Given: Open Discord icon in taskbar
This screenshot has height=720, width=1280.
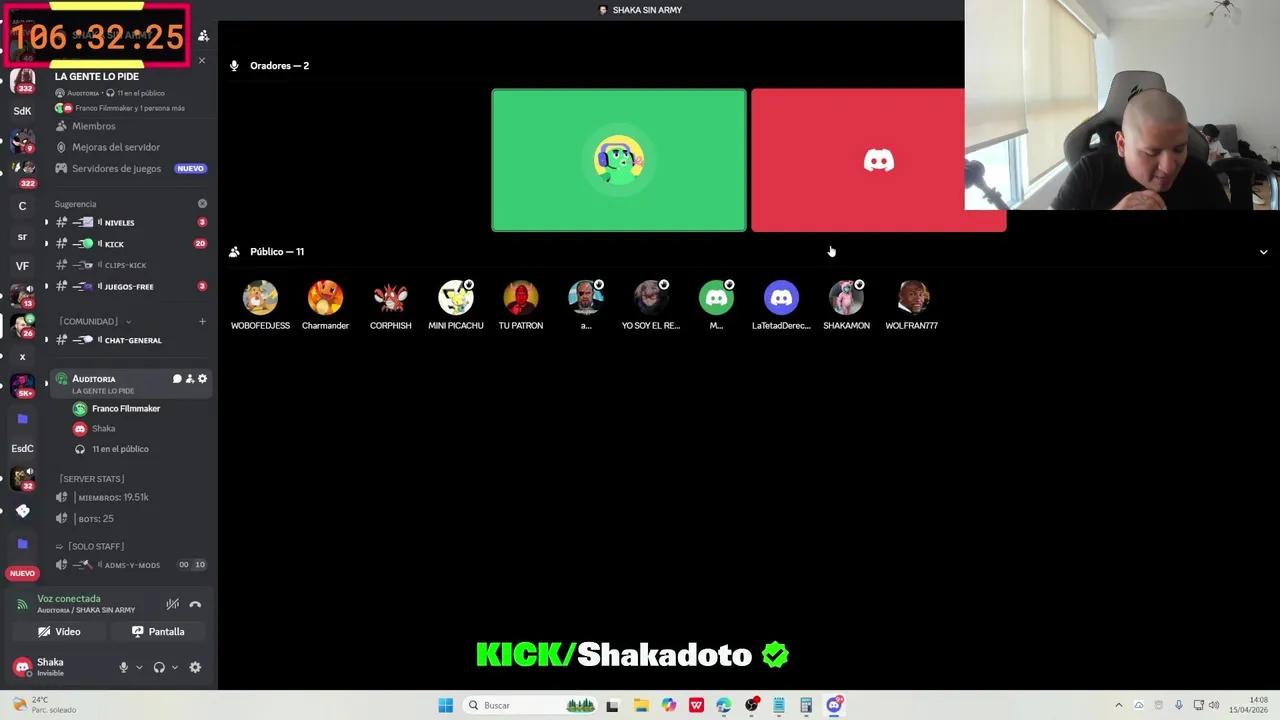Looking at the screenshot, I should point(834,705).
